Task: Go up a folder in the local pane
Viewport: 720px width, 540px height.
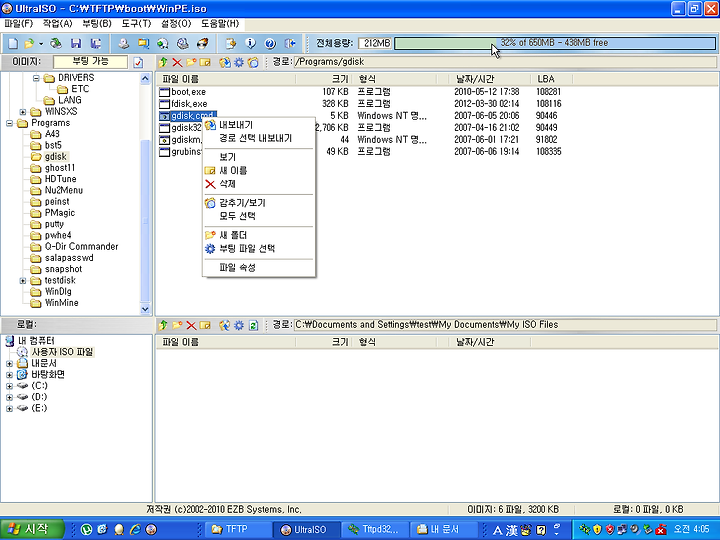Action: click(163, 325)
